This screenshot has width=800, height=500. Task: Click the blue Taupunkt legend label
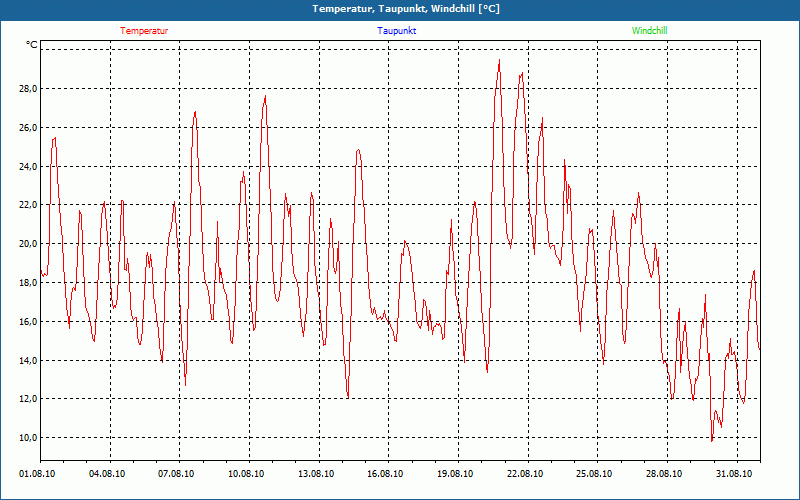tap(397, 31)
